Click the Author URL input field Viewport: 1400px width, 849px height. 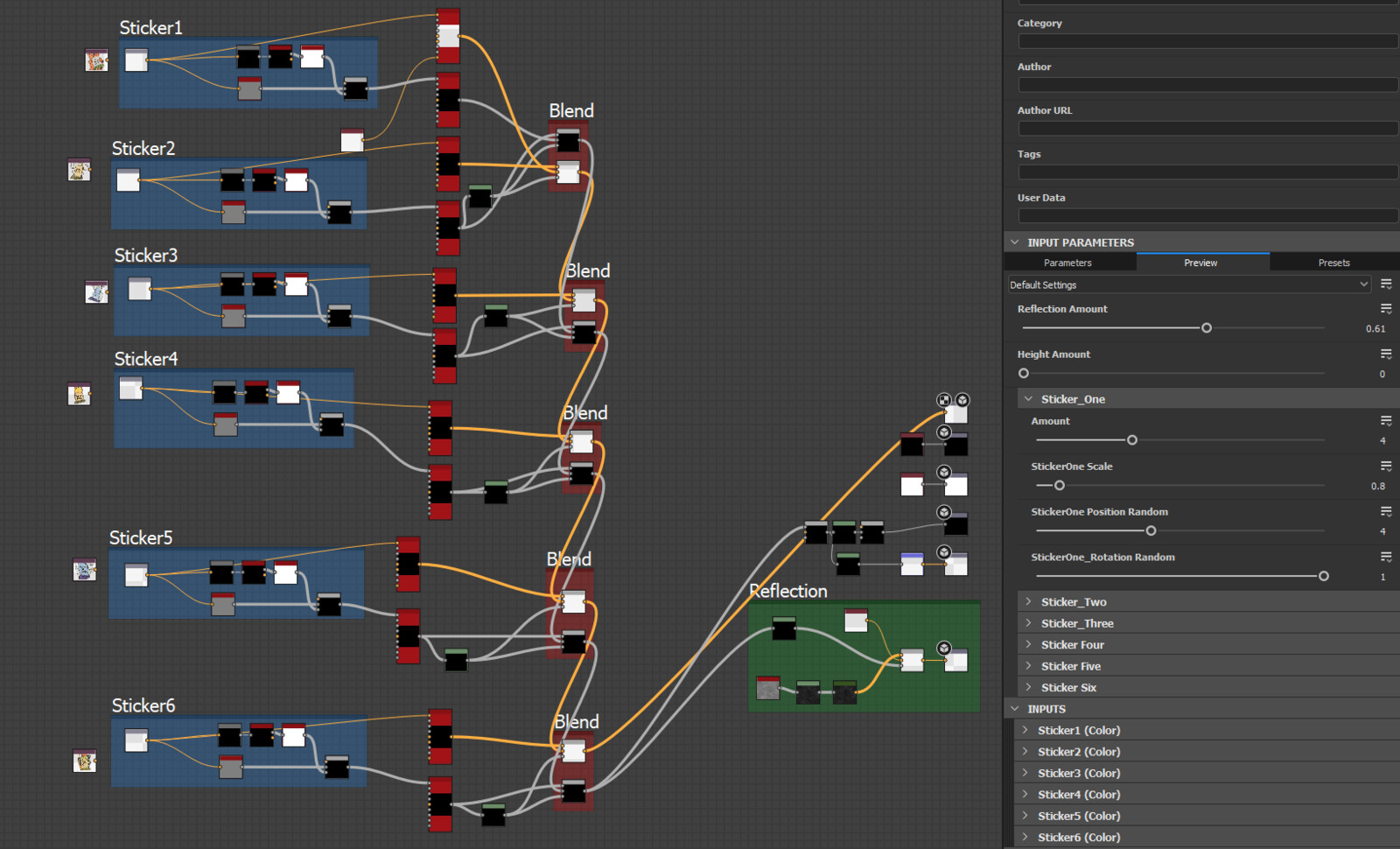click(1208, 129)
